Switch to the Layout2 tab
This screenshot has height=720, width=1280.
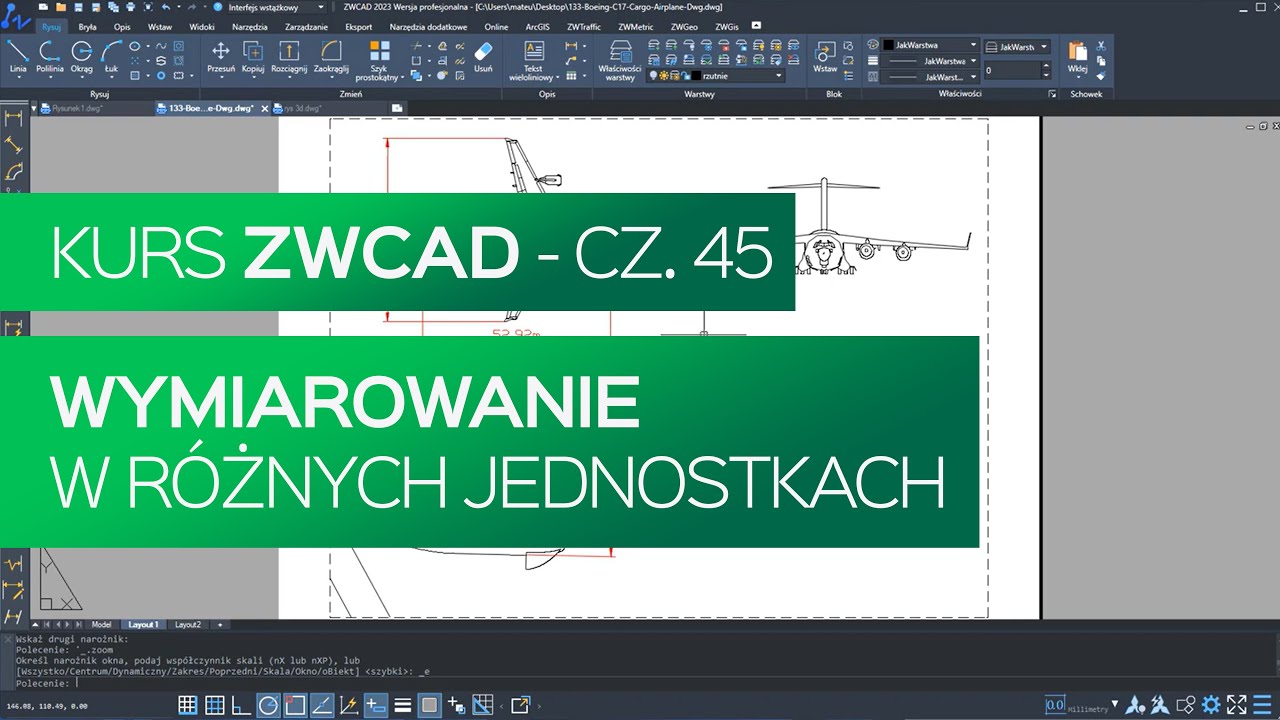coord(188,625)
